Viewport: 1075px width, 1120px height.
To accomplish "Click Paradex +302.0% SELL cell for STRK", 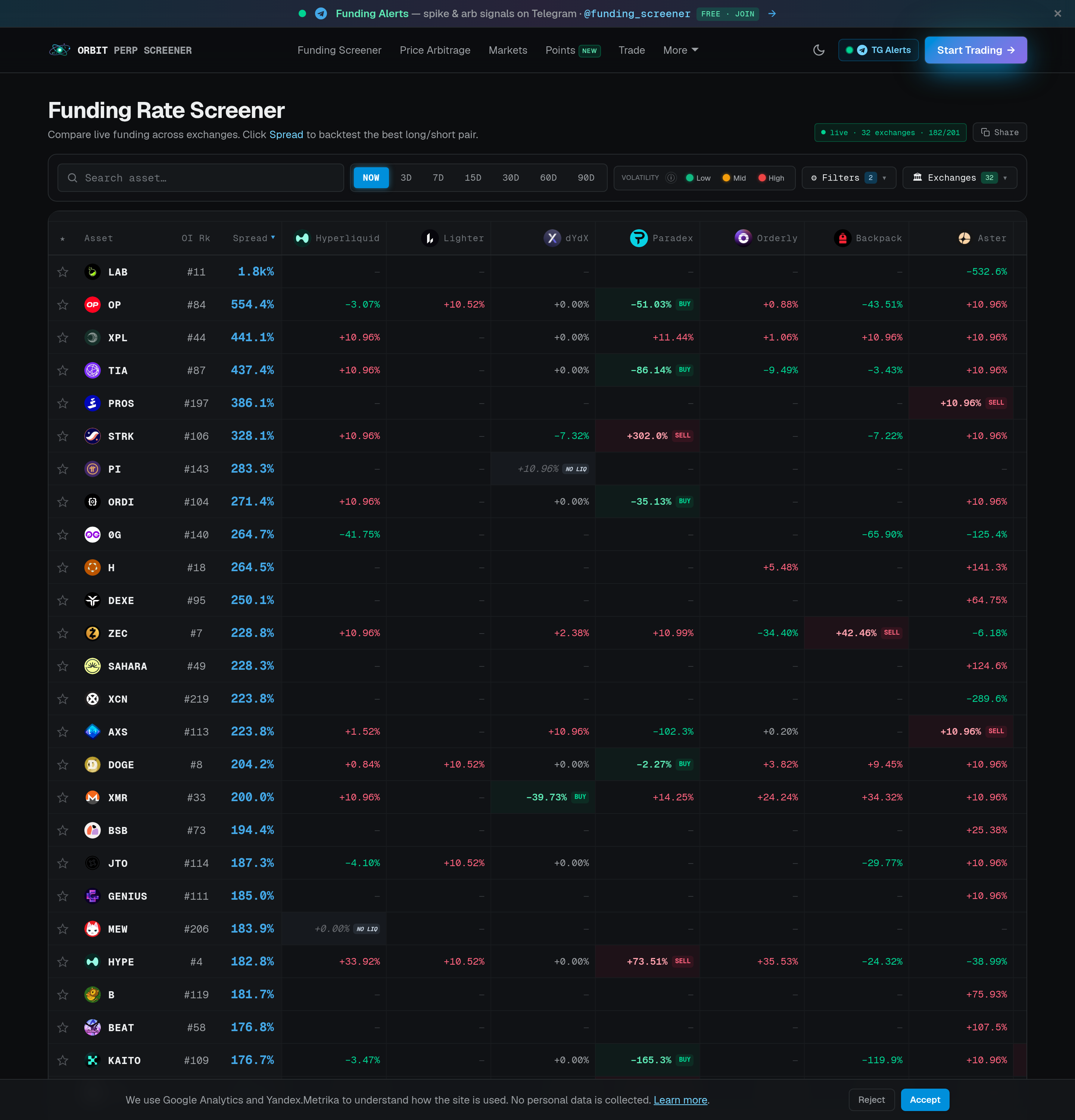I will pos(647,436).
